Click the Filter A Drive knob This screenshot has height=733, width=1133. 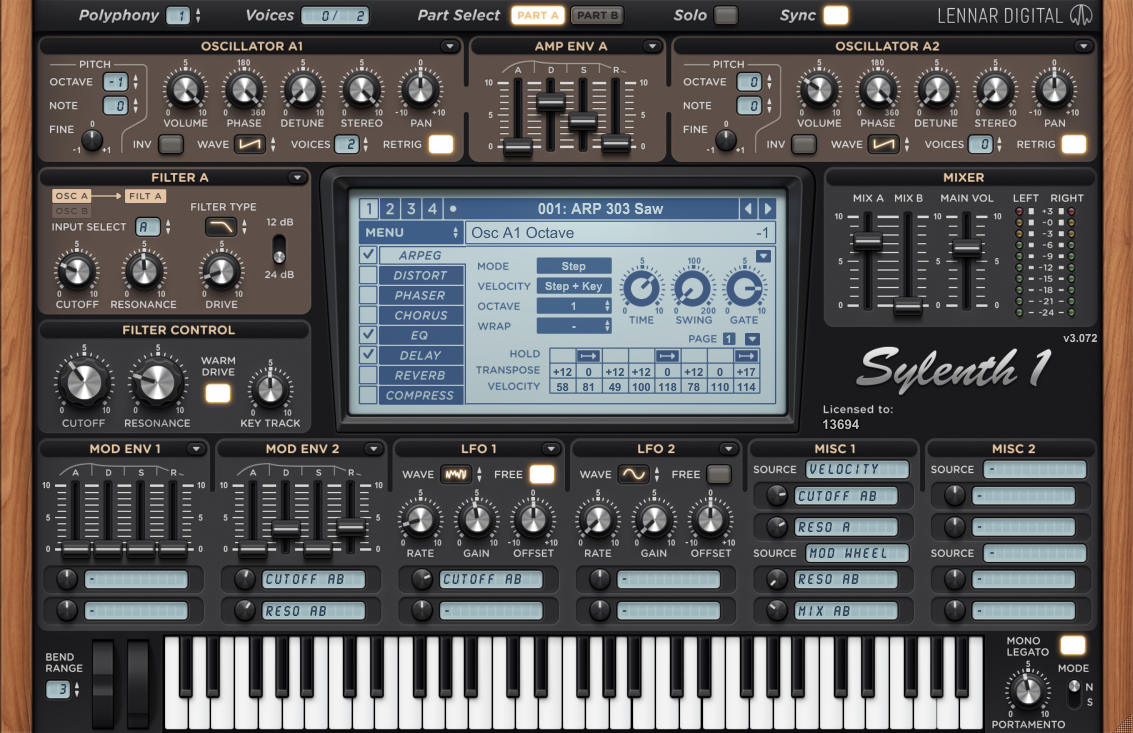click(221, 272)
